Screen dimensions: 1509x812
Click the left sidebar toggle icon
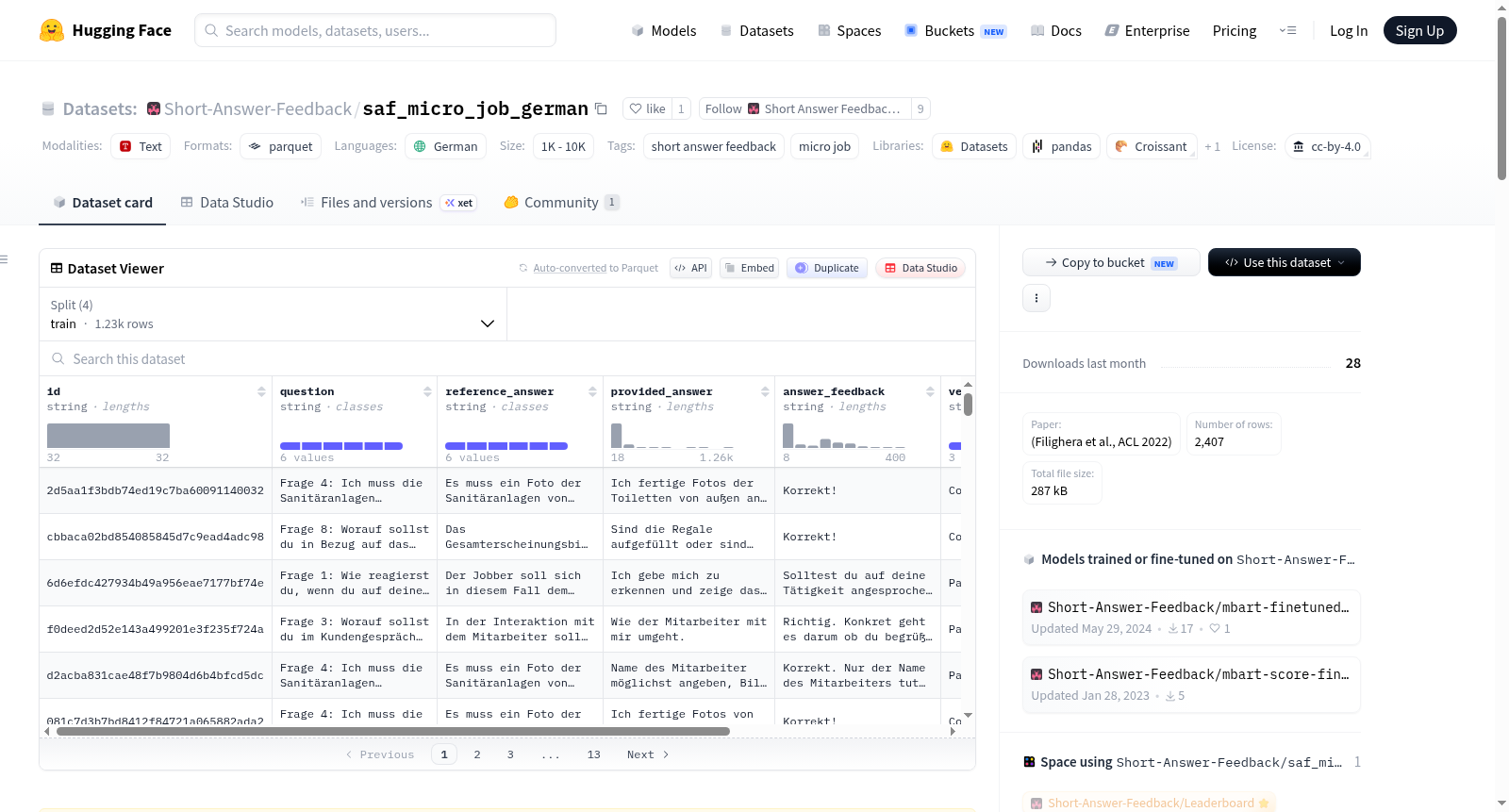point(4,259)
